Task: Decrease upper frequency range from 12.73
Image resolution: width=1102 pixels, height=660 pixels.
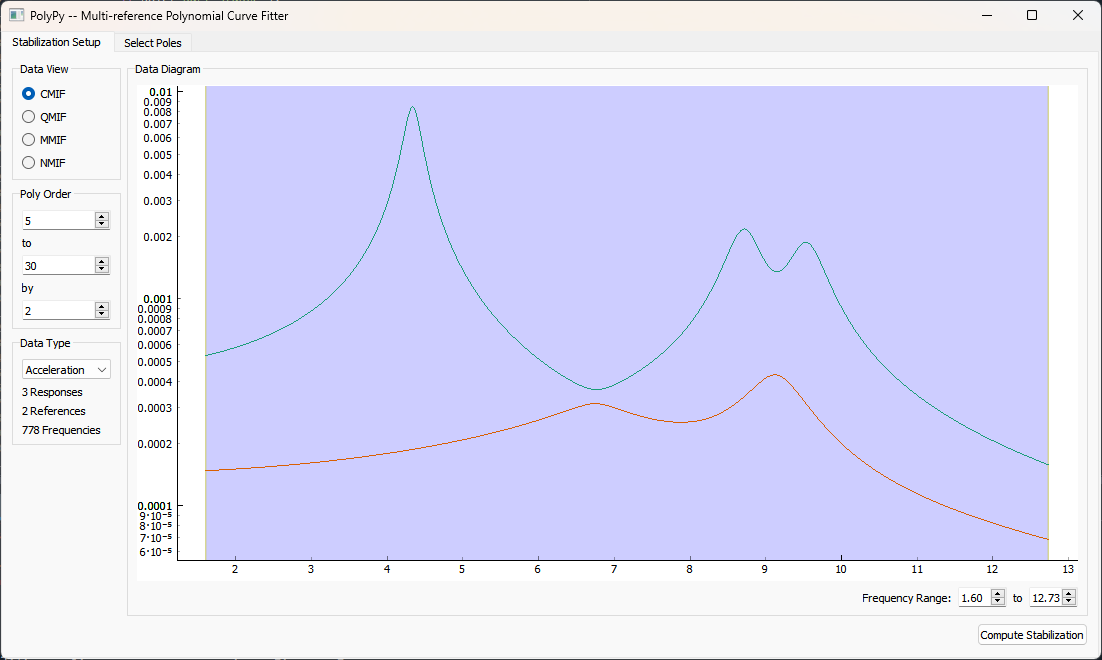Action: [1069, 601]
